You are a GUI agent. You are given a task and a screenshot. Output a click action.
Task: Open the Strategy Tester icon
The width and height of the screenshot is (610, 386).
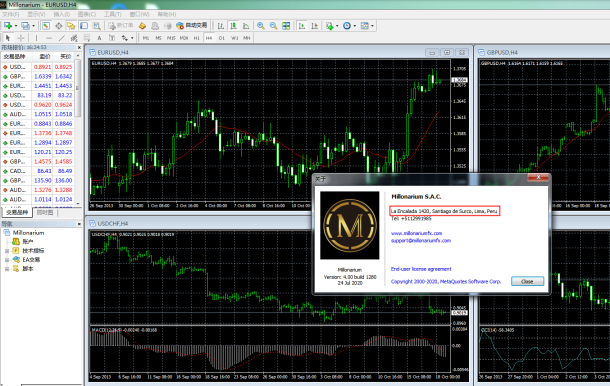(97, 26)
